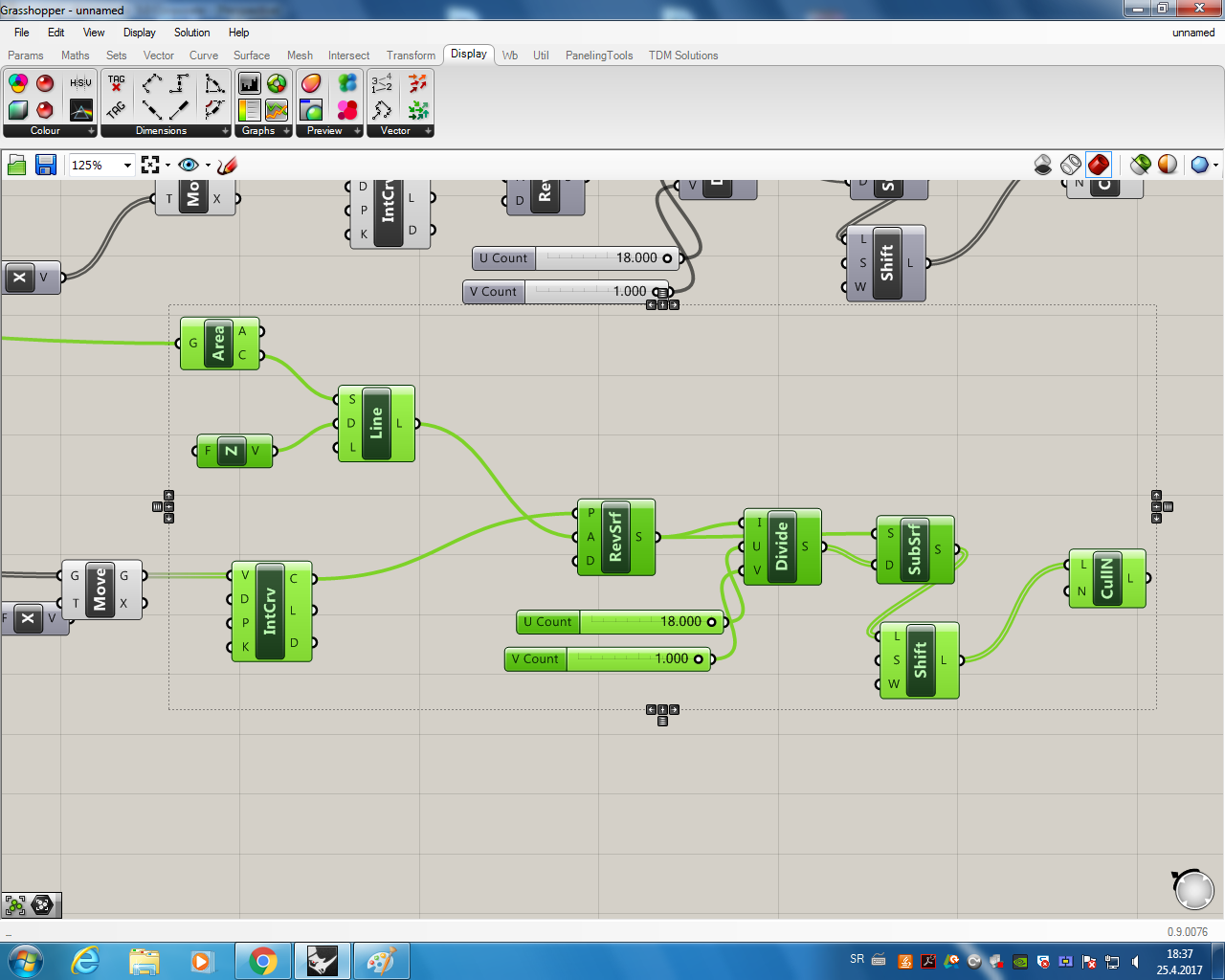1225x980 pixels.
Task: Choose the Linear Dimension icon
Action: coord(179,83)
